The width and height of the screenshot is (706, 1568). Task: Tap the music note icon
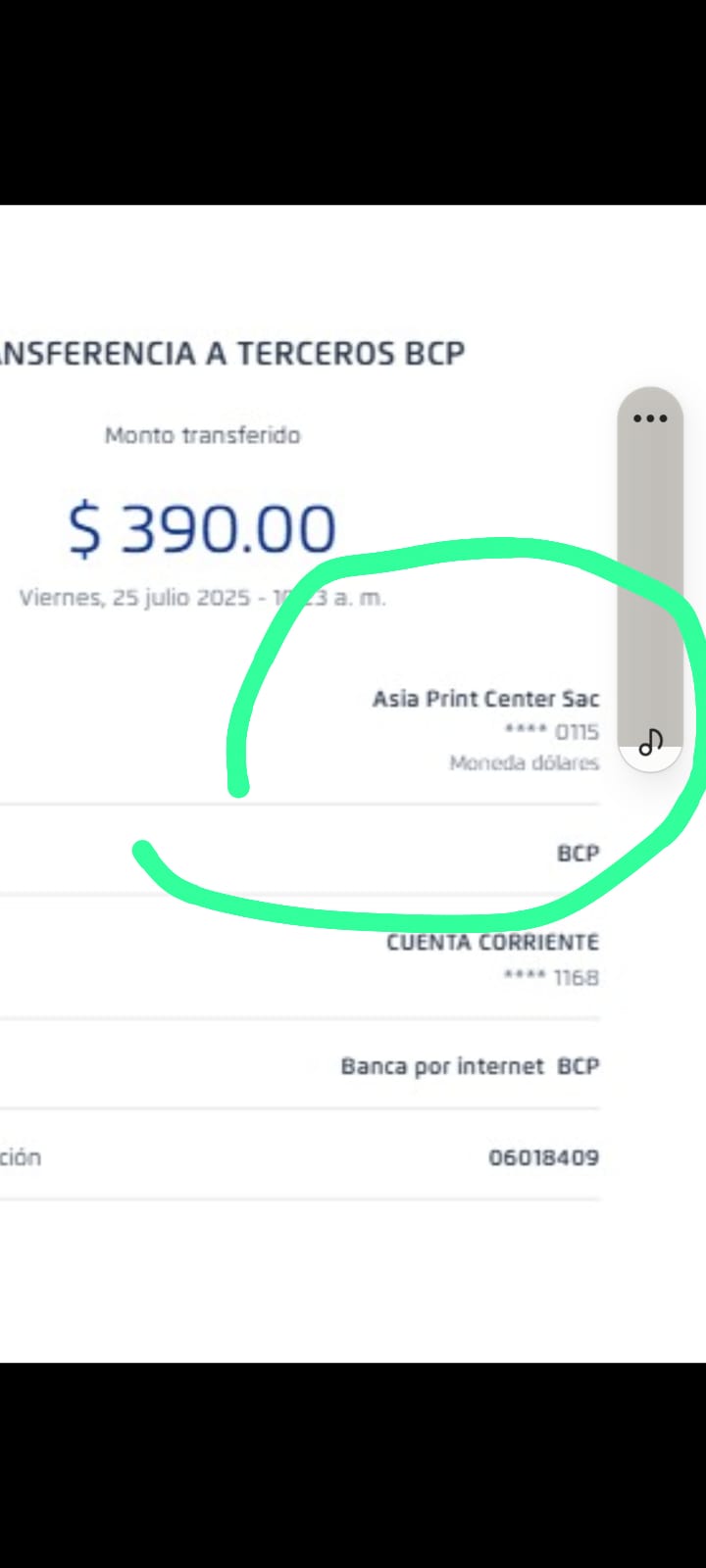[650, 743]
